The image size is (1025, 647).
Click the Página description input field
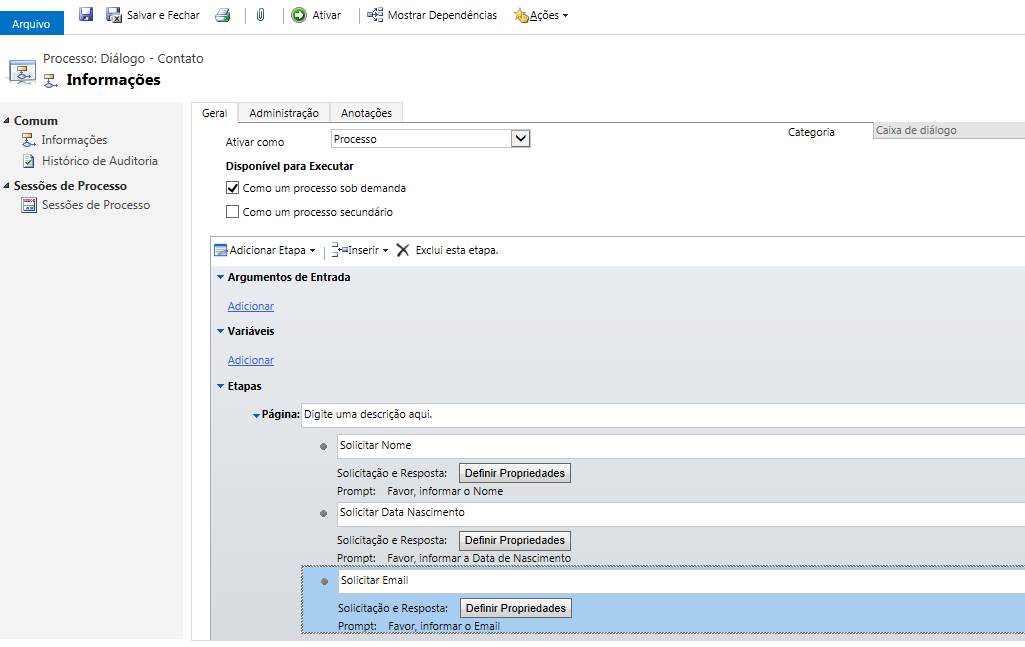[660, 414]
